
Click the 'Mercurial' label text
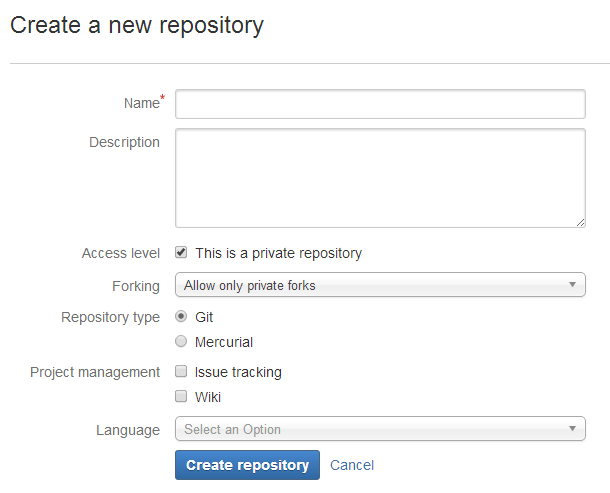point(224,342)
